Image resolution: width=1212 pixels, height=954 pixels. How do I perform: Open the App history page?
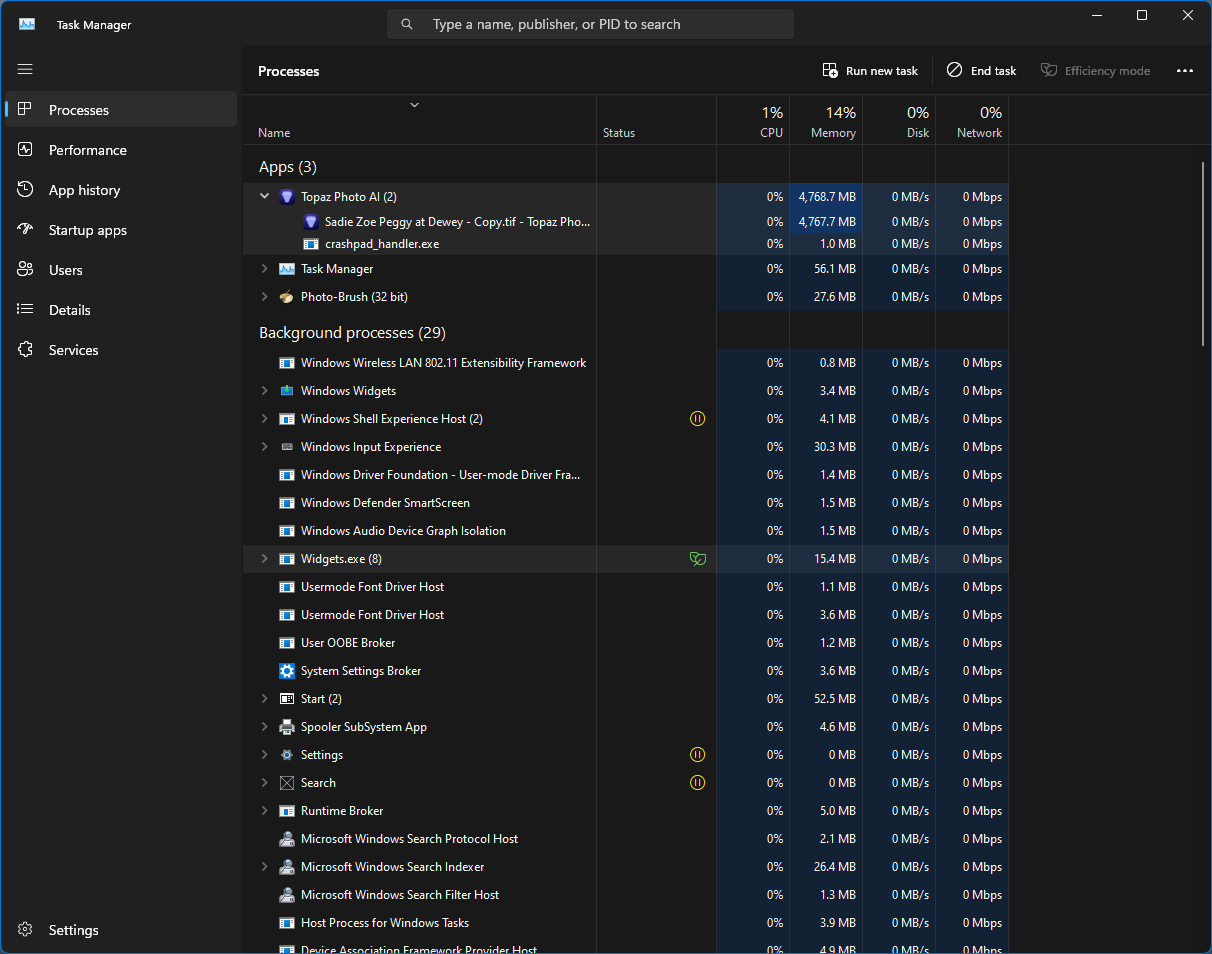click(121, 190)
